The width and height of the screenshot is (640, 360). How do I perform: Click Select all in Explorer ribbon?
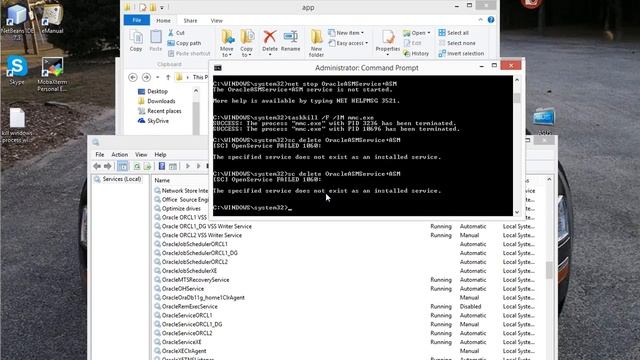(x=453, y=33)
